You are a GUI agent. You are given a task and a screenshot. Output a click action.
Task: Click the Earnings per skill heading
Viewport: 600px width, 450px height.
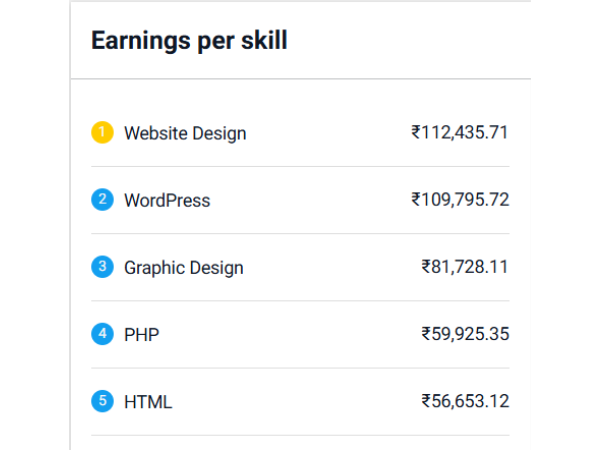189,40
